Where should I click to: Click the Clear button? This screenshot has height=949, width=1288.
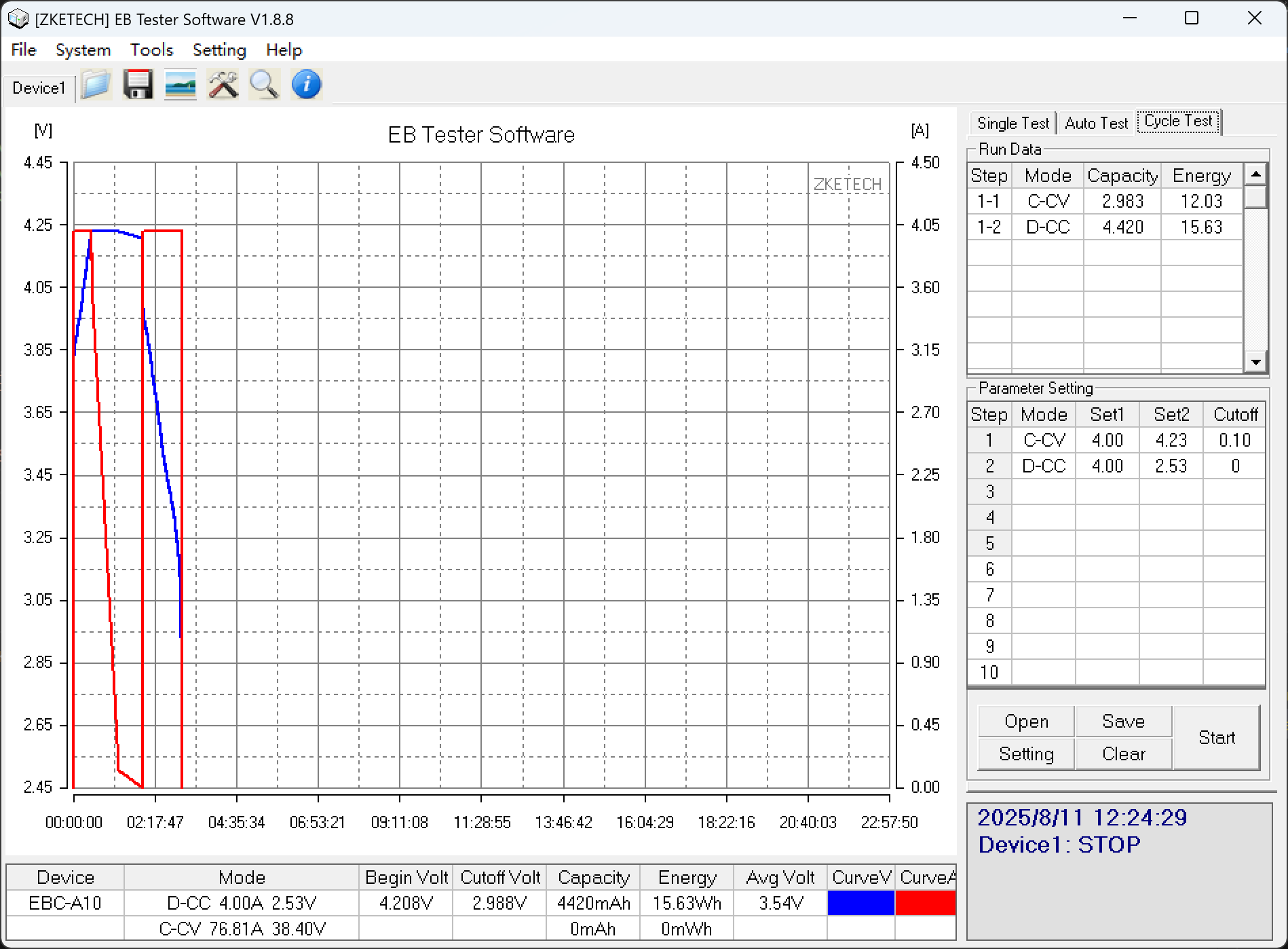point(1123,754)
